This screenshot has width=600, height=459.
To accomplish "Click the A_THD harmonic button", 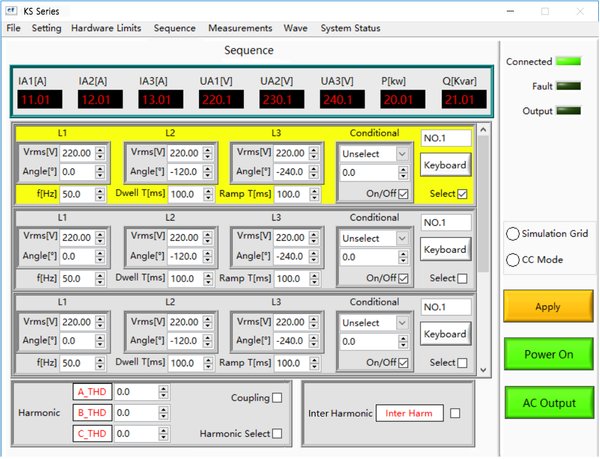I will [x=92, y=392].
